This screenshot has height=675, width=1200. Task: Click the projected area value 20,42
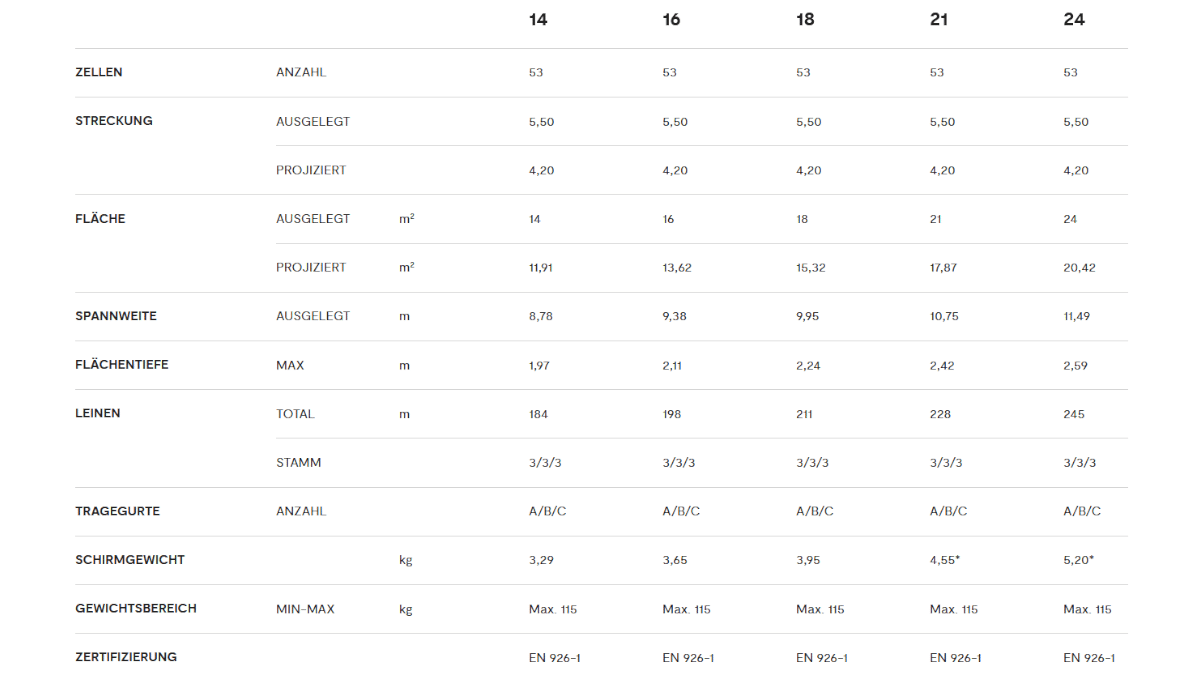1079,268
